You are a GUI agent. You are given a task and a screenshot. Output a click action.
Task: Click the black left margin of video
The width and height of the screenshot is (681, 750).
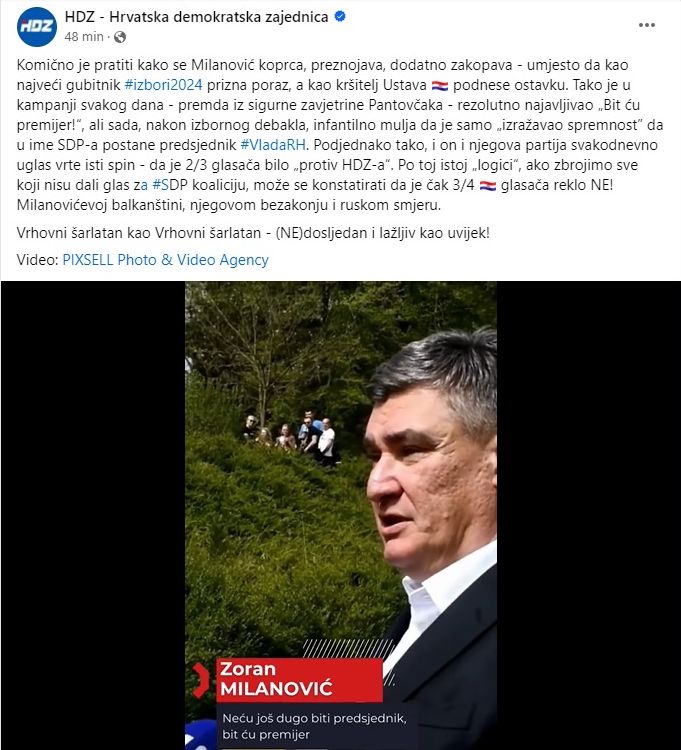coord(93,515)
